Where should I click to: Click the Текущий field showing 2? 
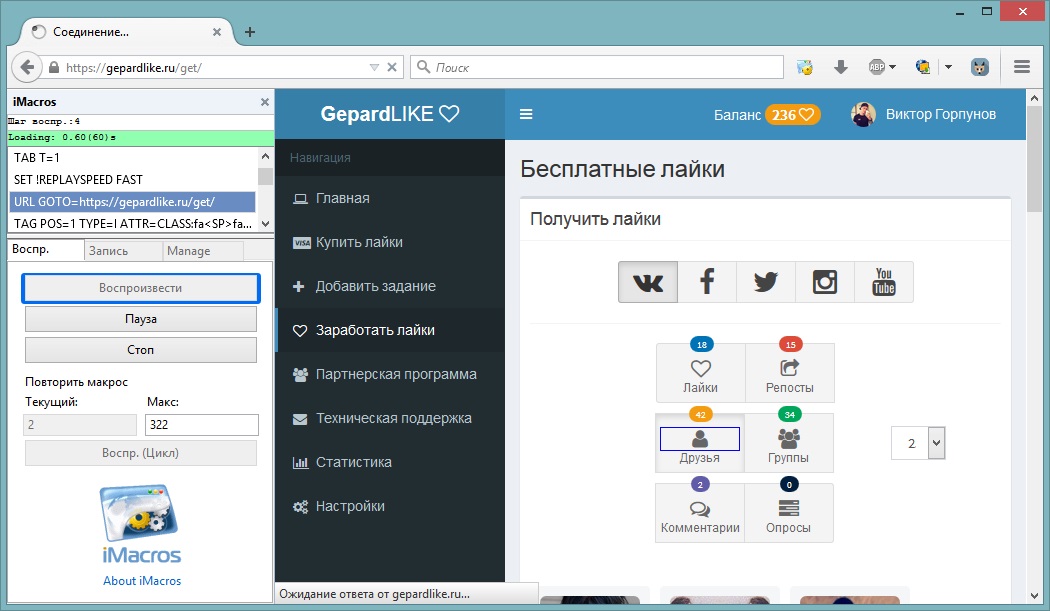coord(80,425)
